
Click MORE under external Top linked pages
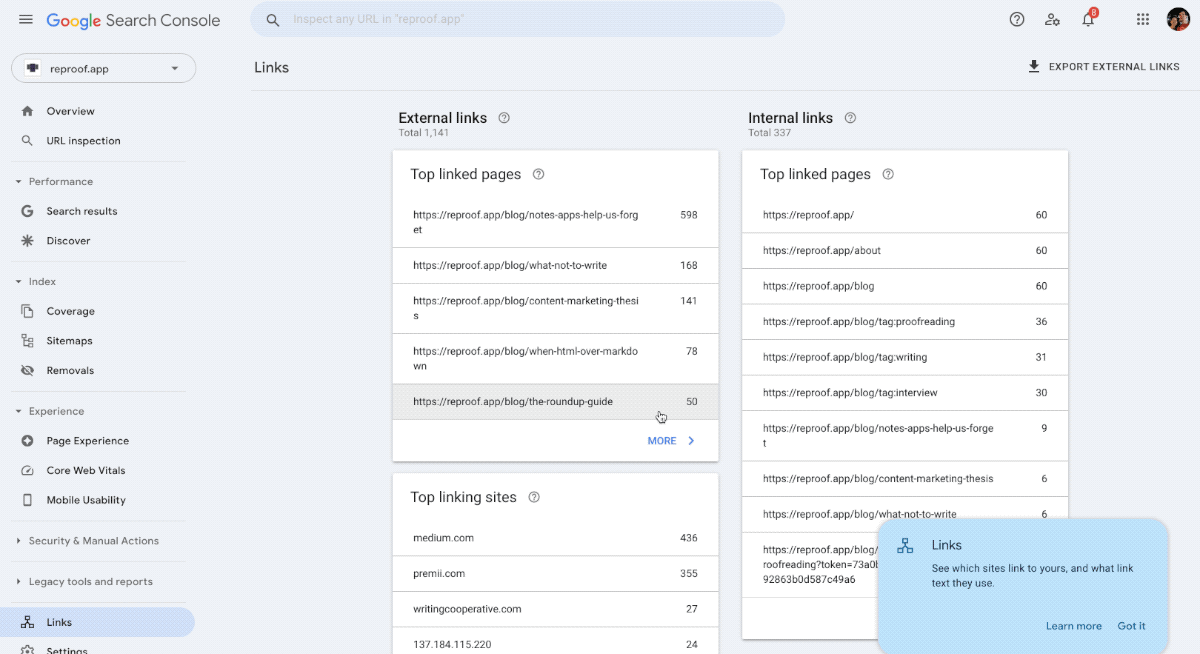tap(671, 441)
